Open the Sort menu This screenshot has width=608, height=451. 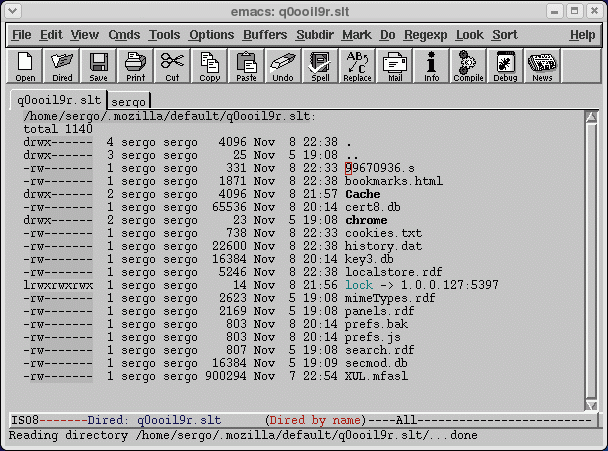pos(505,35)
